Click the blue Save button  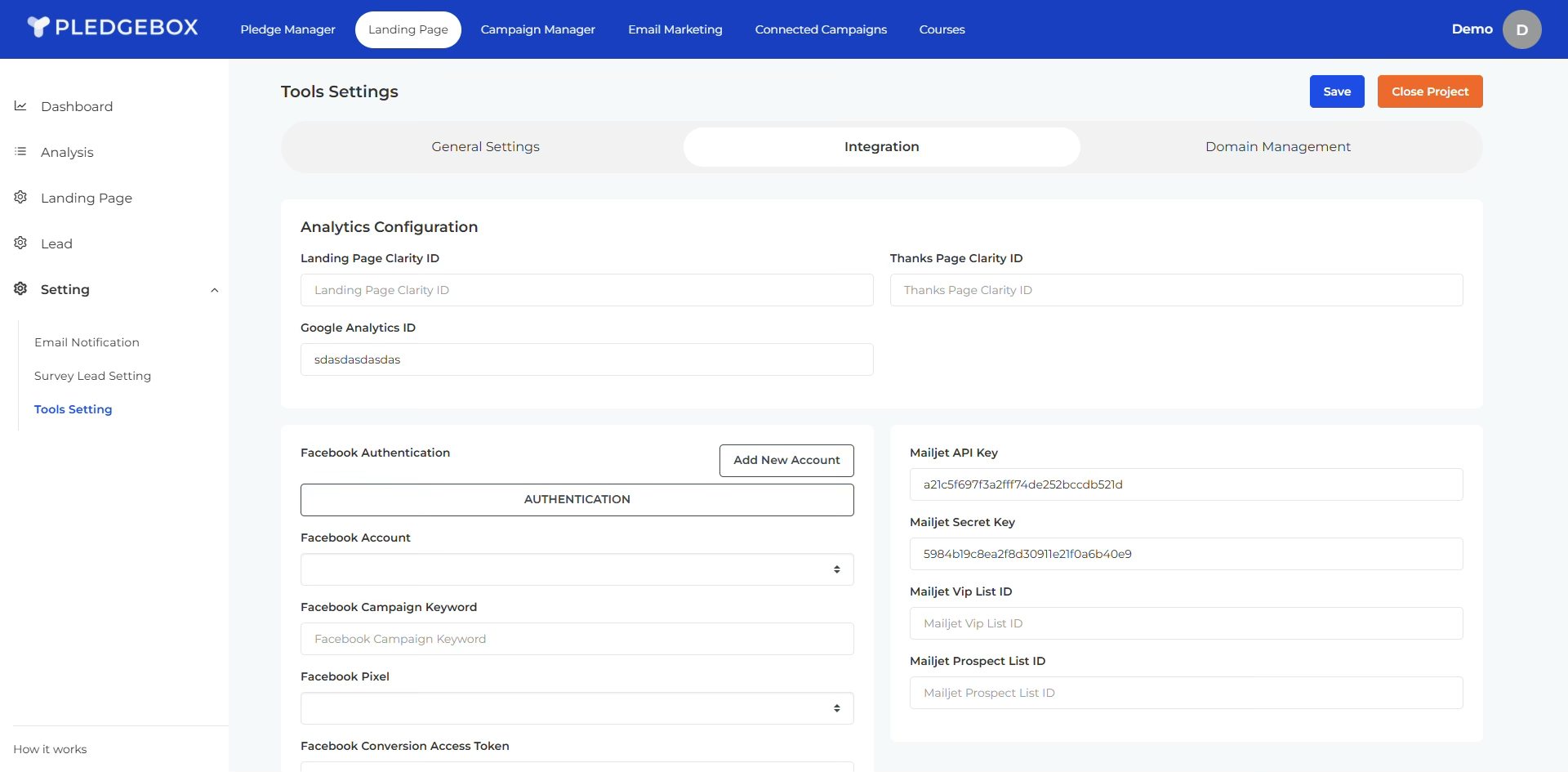1337,91
